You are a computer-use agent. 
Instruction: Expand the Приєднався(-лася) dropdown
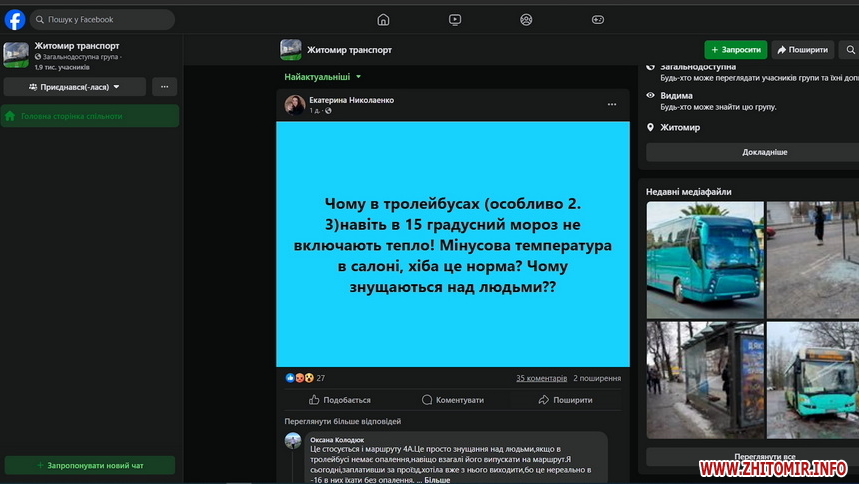(75, 87)
